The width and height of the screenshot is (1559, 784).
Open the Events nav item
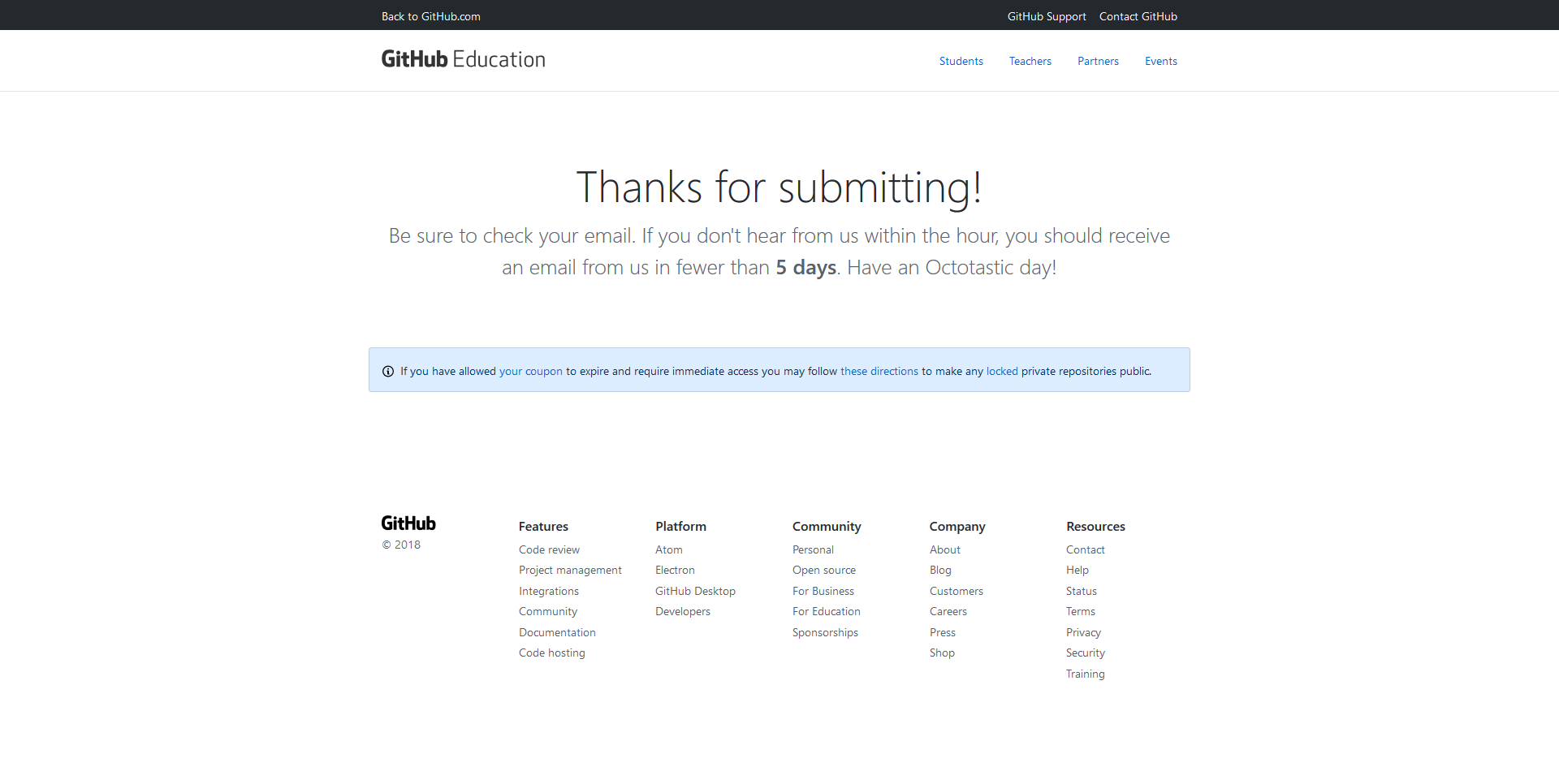click(1161, 61)
